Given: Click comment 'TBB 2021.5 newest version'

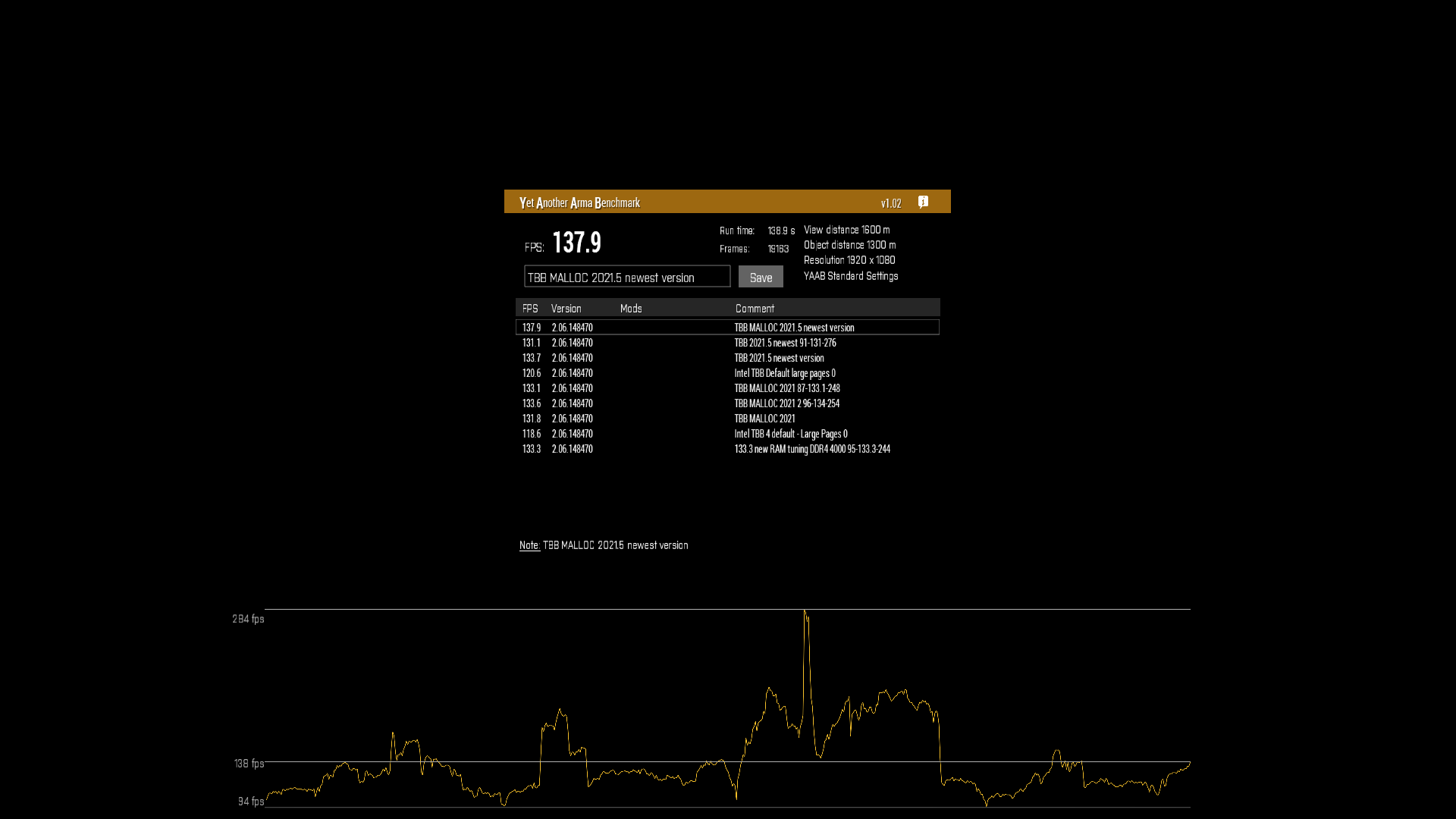Looking at the screenshot, I should [779, 358].
